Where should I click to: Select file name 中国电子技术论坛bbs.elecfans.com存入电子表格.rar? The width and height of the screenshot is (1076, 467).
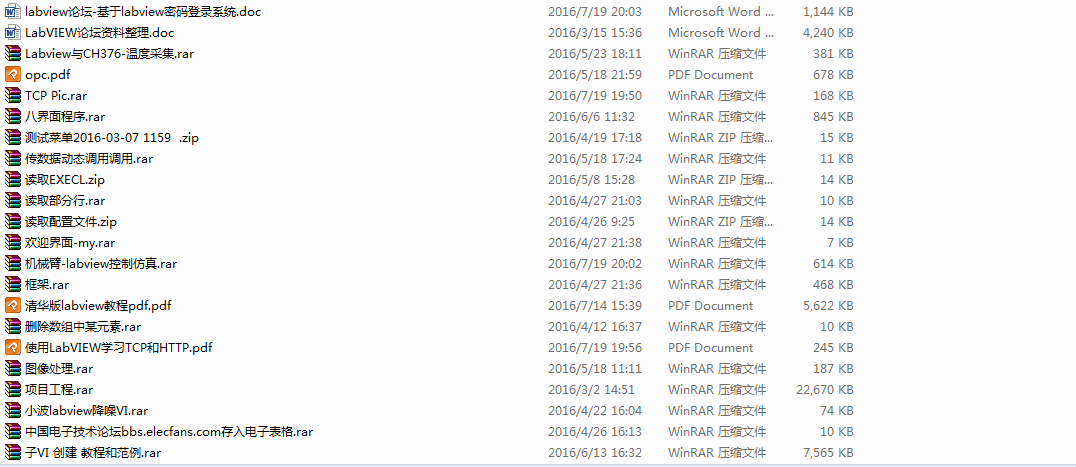pos(169,432)
